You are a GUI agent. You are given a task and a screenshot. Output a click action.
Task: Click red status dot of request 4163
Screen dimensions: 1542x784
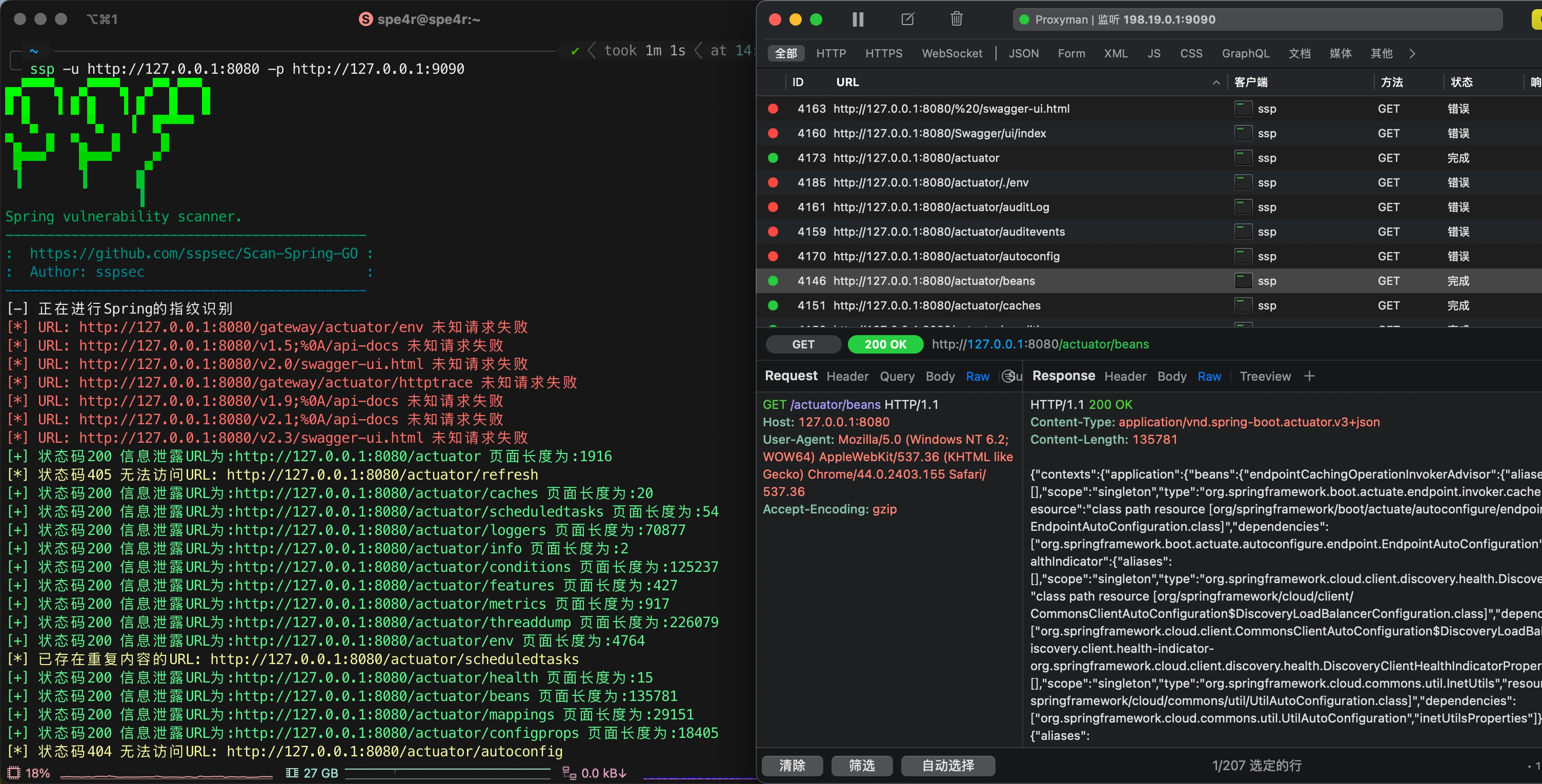coord(773,108)
